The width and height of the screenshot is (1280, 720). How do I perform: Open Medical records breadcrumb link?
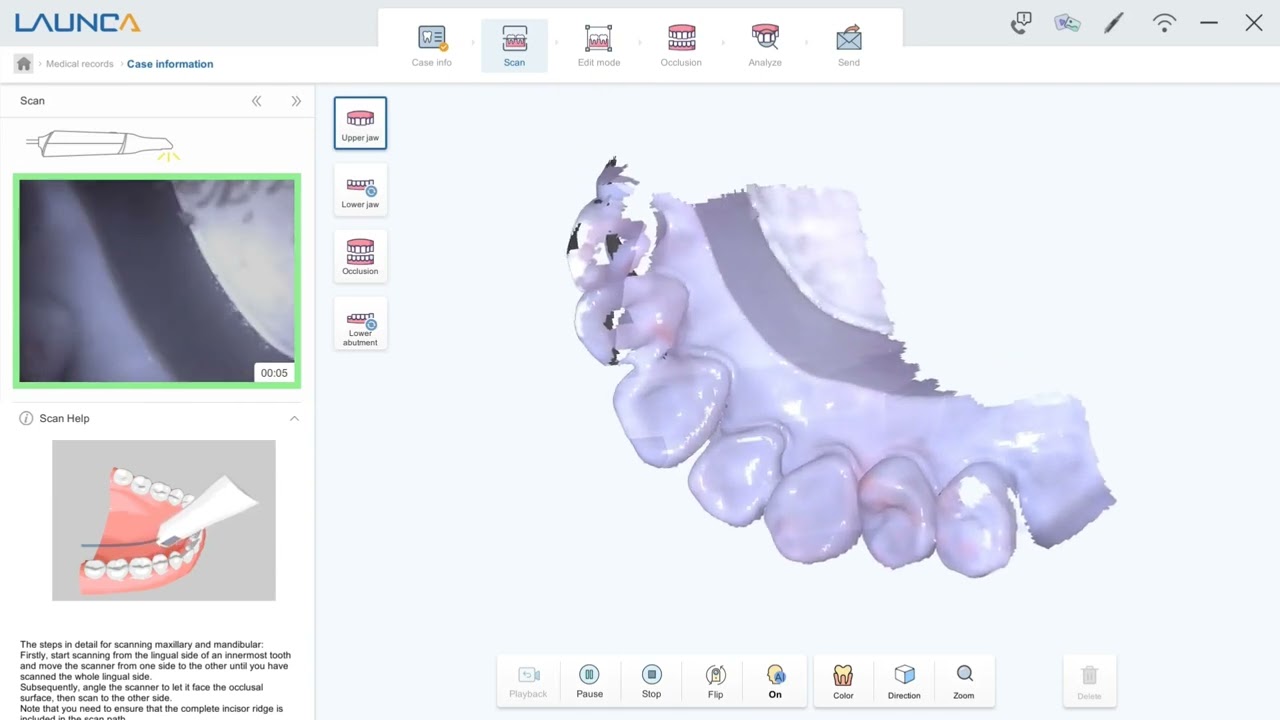coord(80,64)
